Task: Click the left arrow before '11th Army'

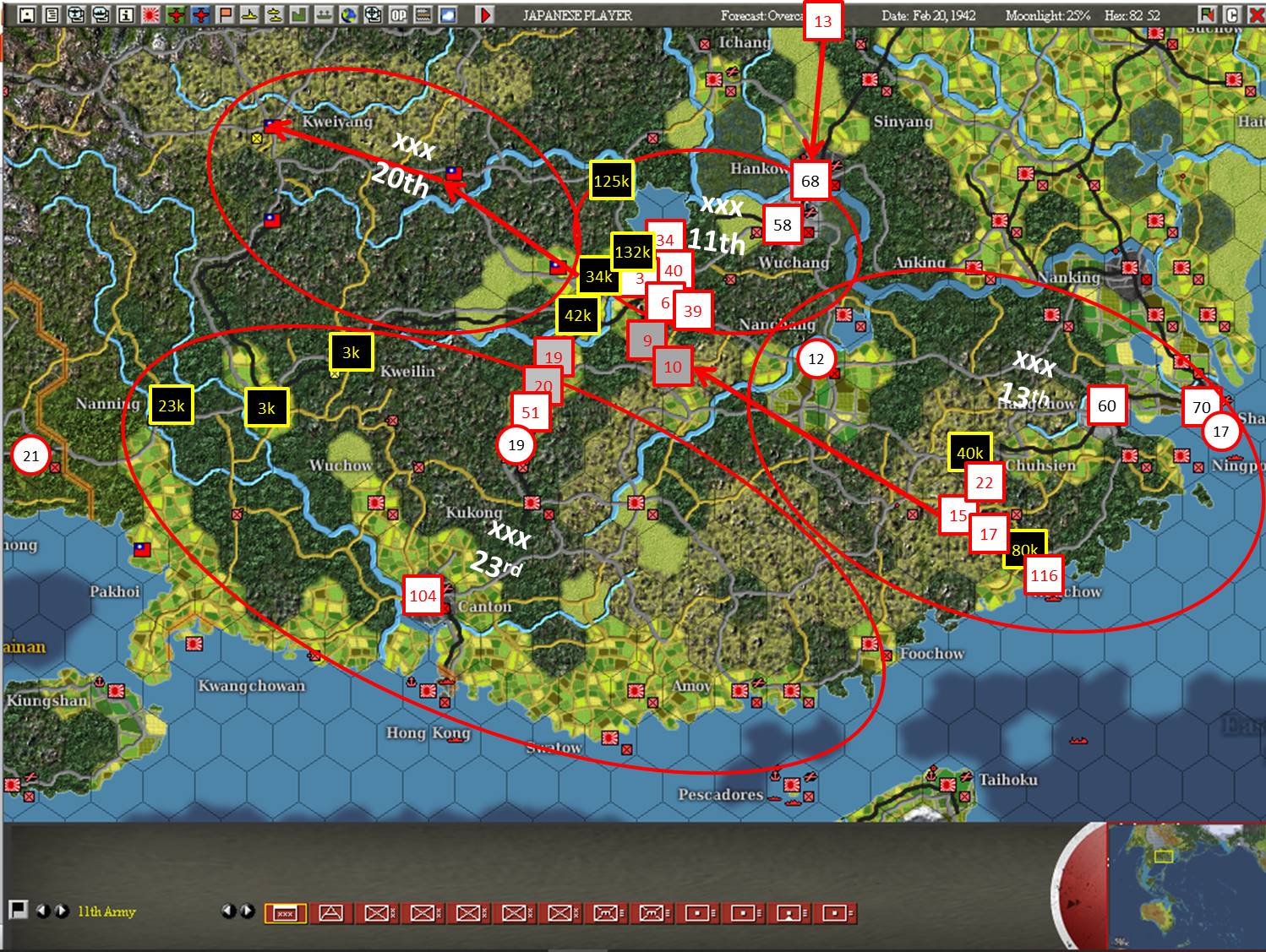Action: tap(42, 911)
